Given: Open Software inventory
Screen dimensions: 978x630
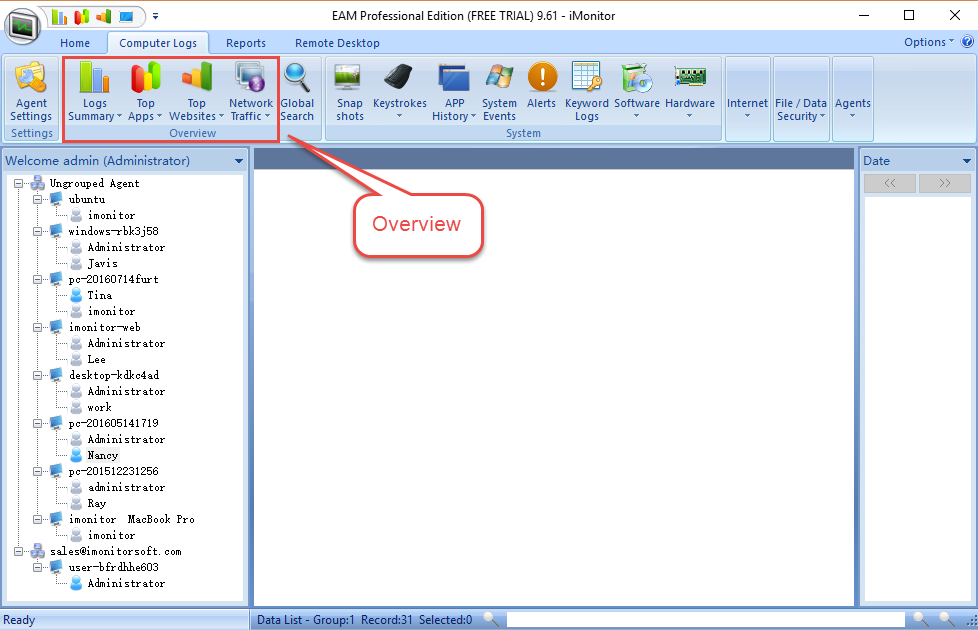Looking at the screenshot, I should 637,90.
